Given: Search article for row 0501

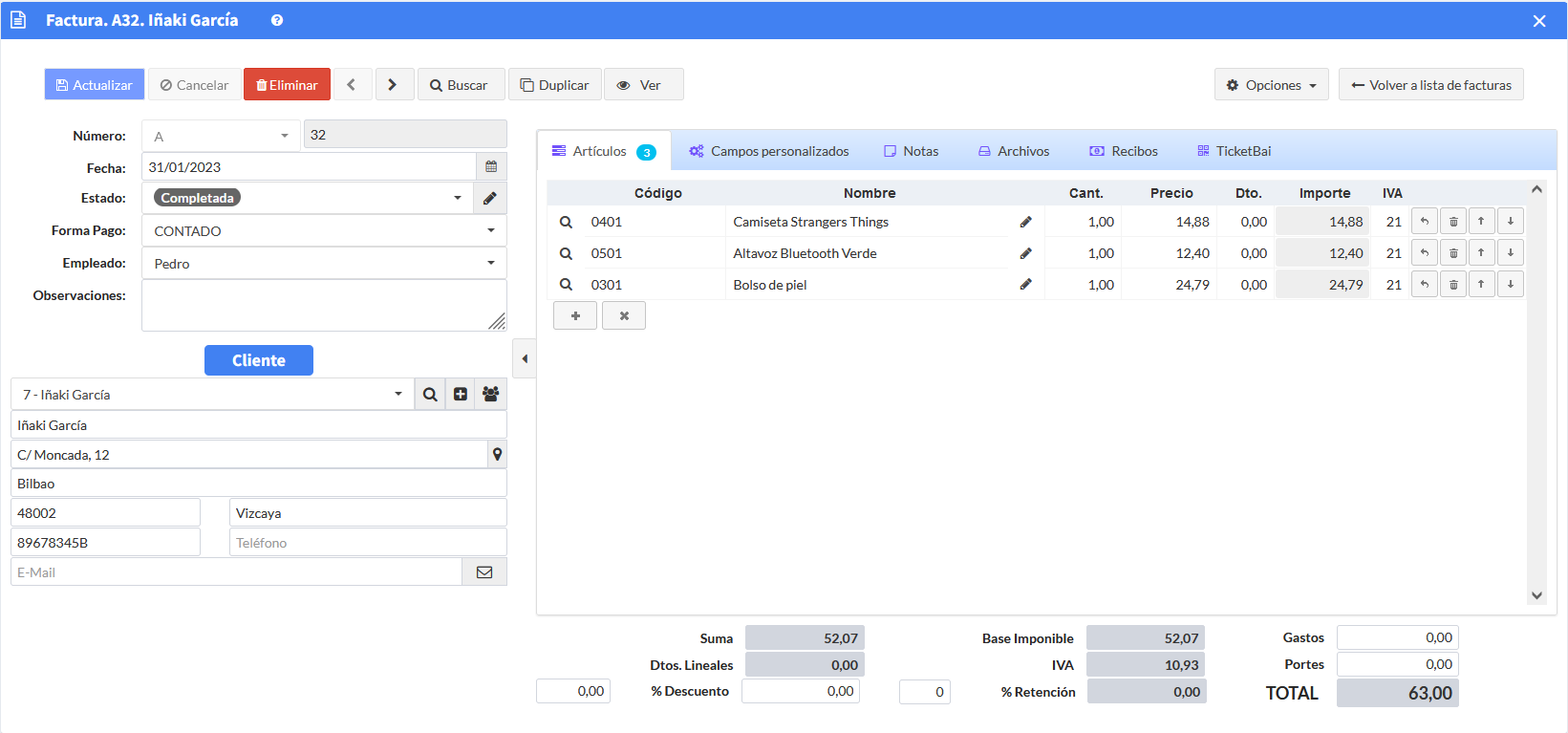Looking at the screenshot, I should (x=566, y=253).
